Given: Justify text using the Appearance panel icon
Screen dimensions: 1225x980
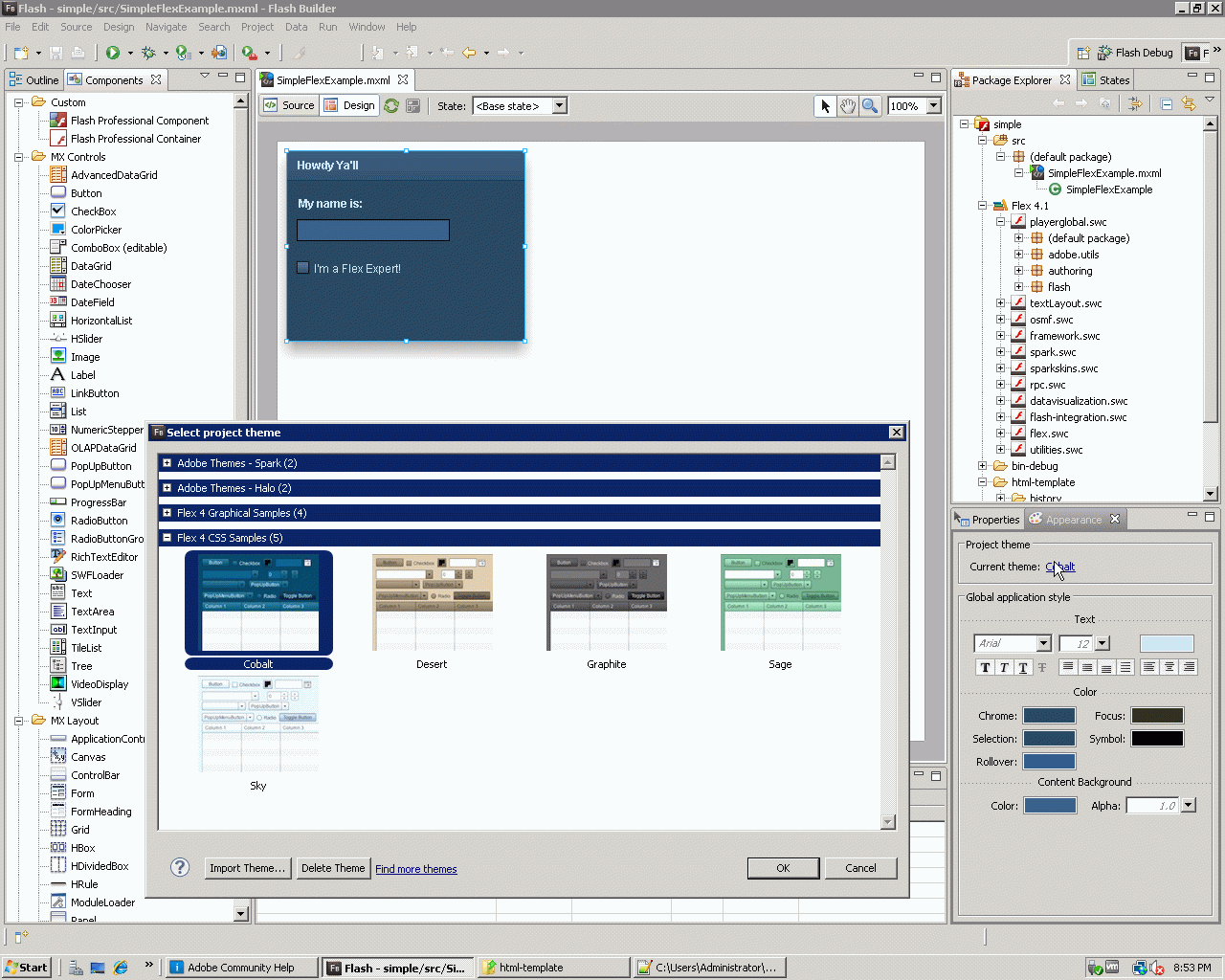Looking at the screenshot, I should pos(1125,667).
